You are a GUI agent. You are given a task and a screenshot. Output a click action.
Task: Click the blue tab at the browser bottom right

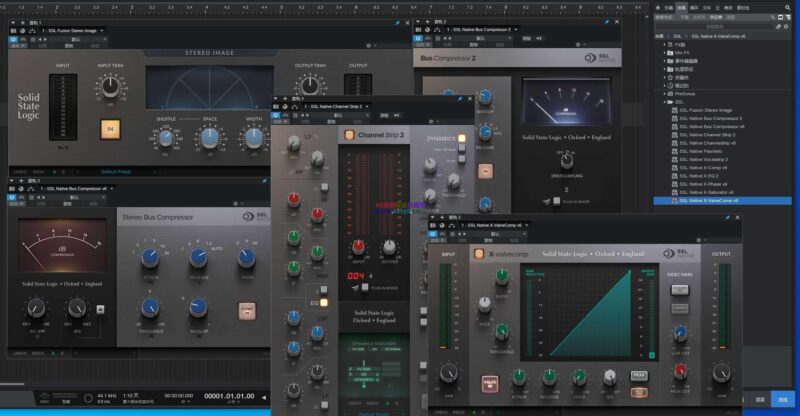782,400
